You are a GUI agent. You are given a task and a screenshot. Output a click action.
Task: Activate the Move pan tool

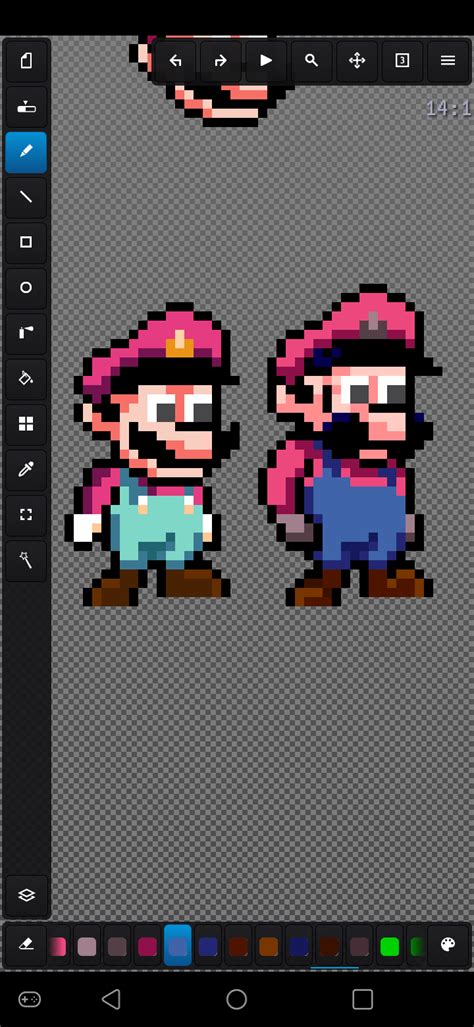coord(357,61)
